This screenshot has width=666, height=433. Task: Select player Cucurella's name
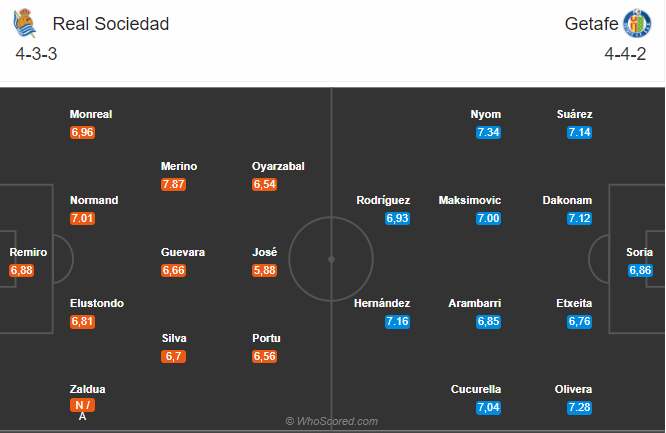pos(476,389)
